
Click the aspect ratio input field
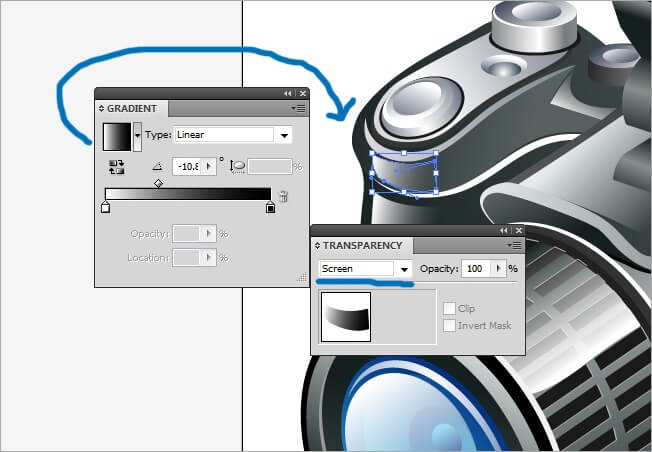(270, 167)
